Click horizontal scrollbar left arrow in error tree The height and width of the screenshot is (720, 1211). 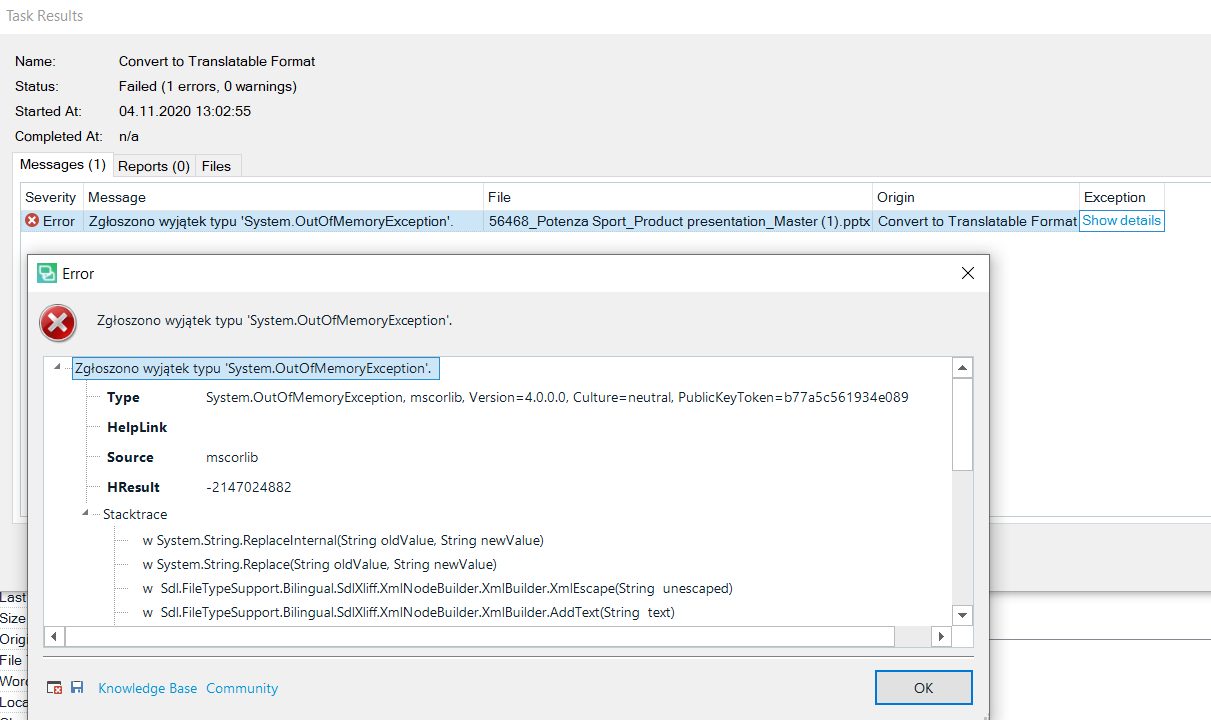tap(54, 636)
